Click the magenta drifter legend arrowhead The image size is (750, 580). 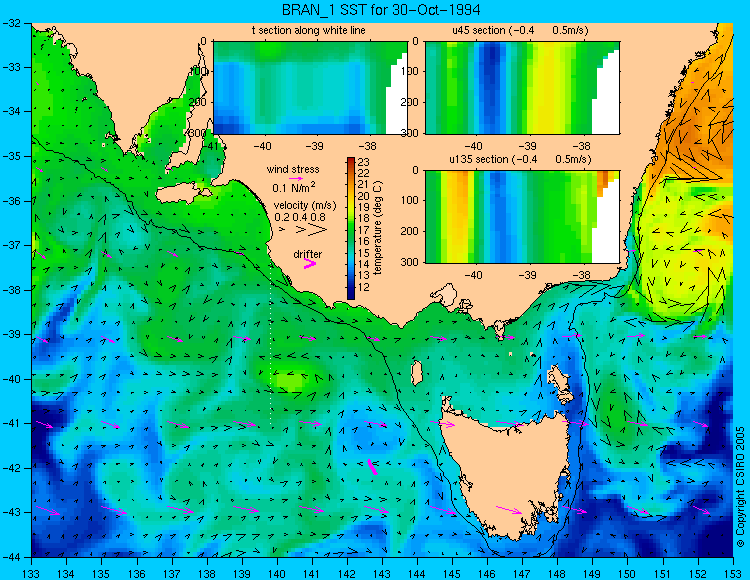(x=310, y=263)
